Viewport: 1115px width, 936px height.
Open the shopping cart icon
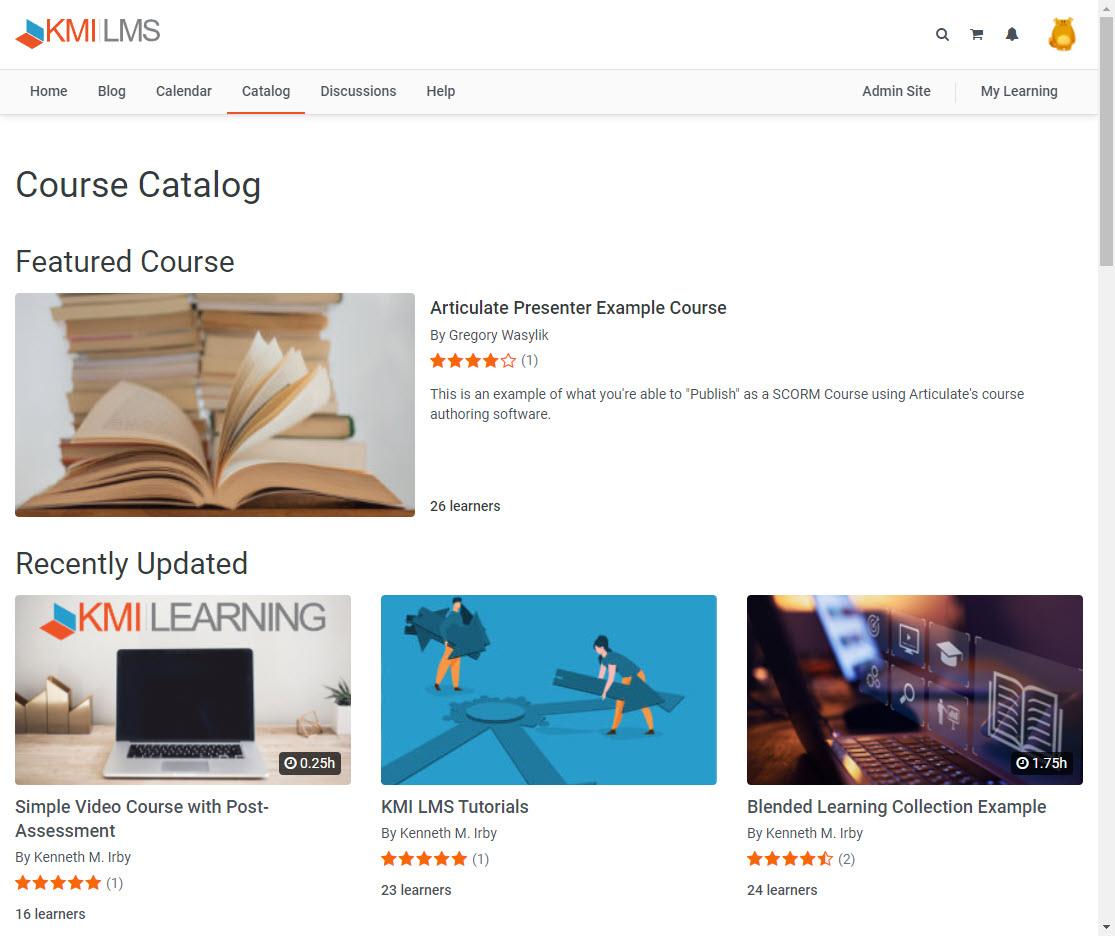pyautogui.click(x=977, y=34)
